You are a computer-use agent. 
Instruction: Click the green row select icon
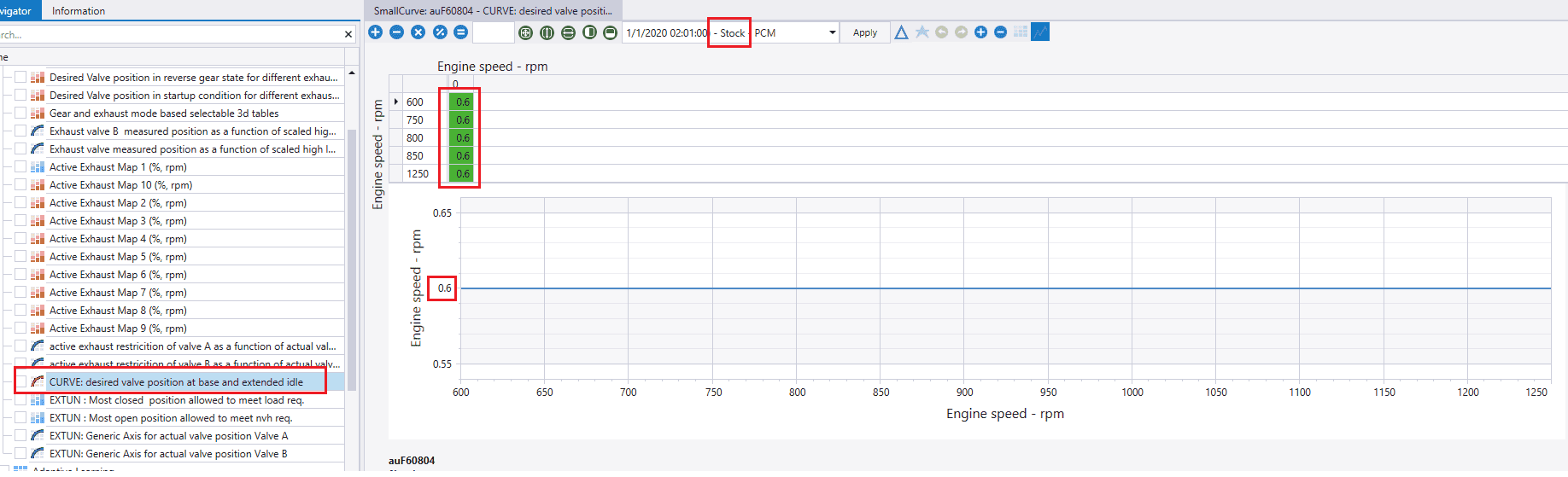(610, 32)
